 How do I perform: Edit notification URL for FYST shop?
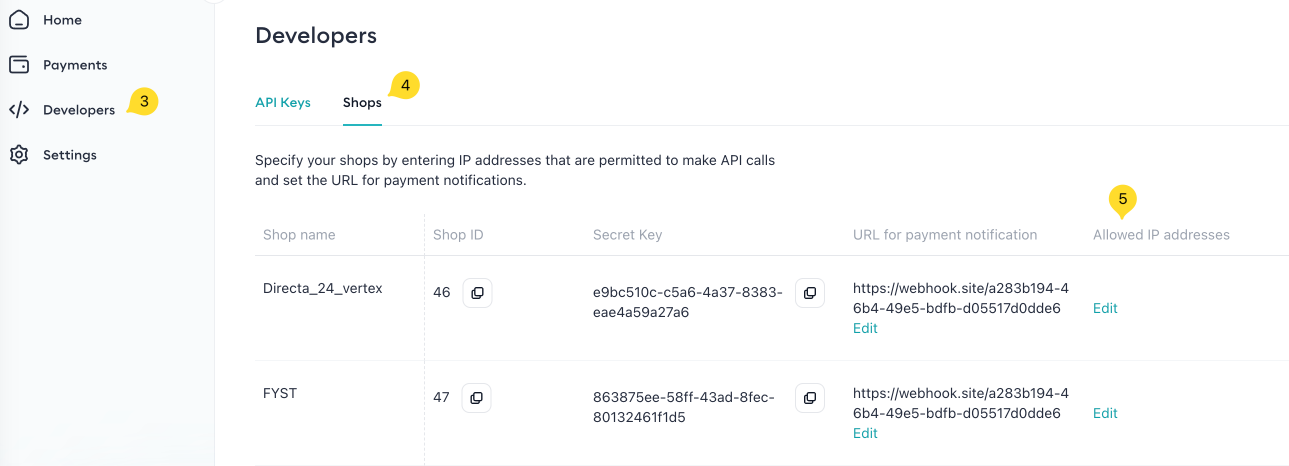pos(865,433)
